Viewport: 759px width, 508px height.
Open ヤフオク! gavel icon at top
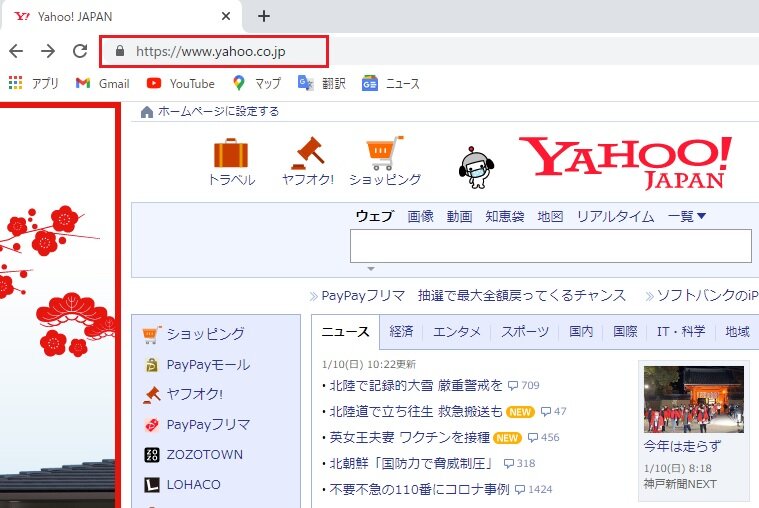pyautogui.click(x=308, y=153)
